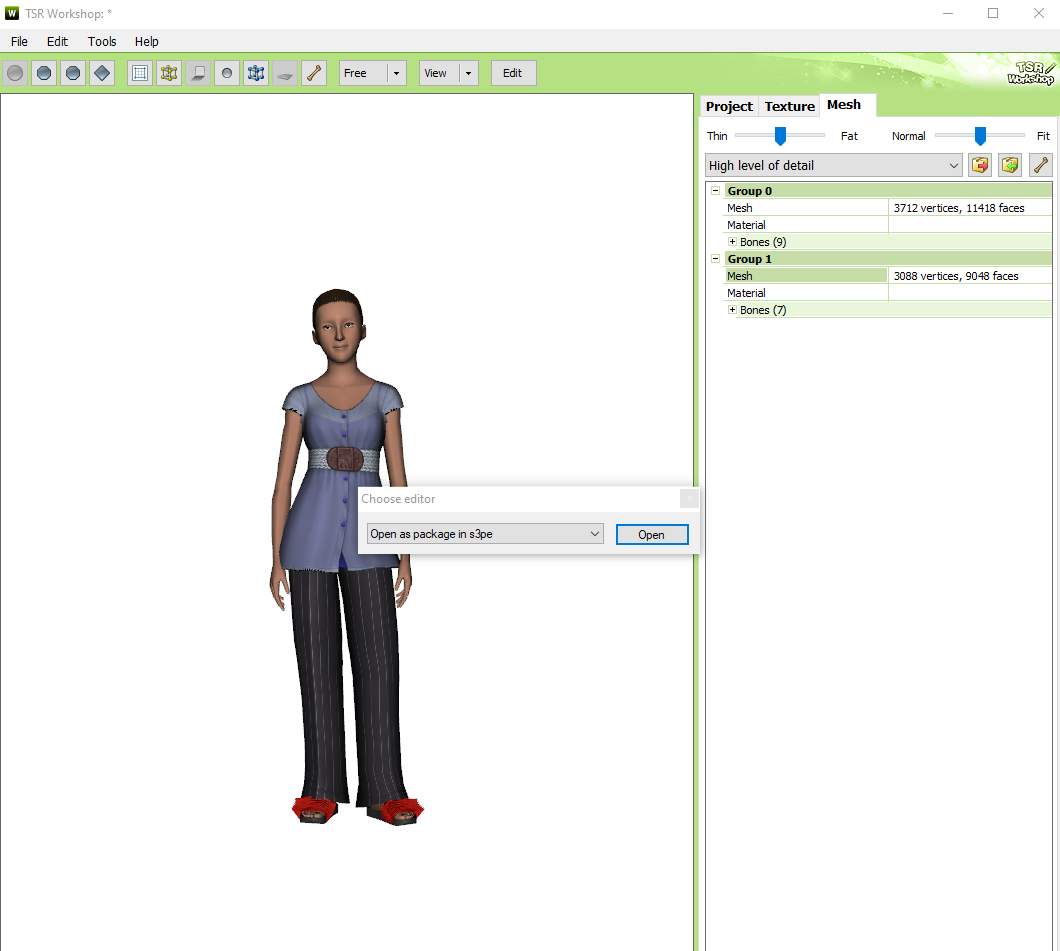Activate the second dark sphere shading toggle
The height and width of the screenshot is (951, 1060).
tap(73, 72)
